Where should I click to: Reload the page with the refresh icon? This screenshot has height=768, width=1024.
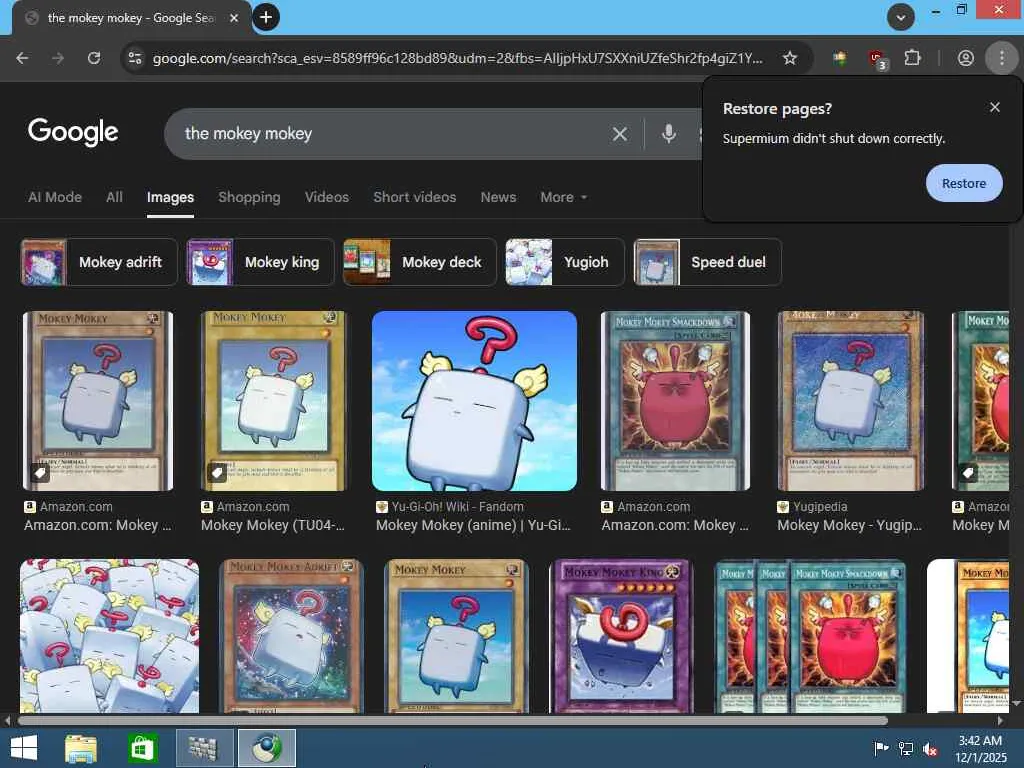94,58
